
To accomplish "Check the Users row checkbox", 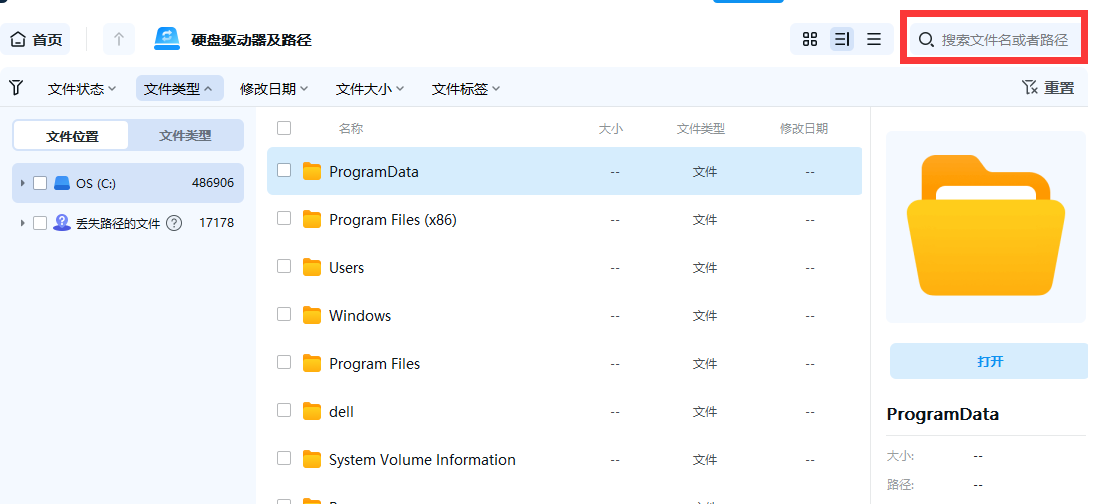I will [284, 267].
